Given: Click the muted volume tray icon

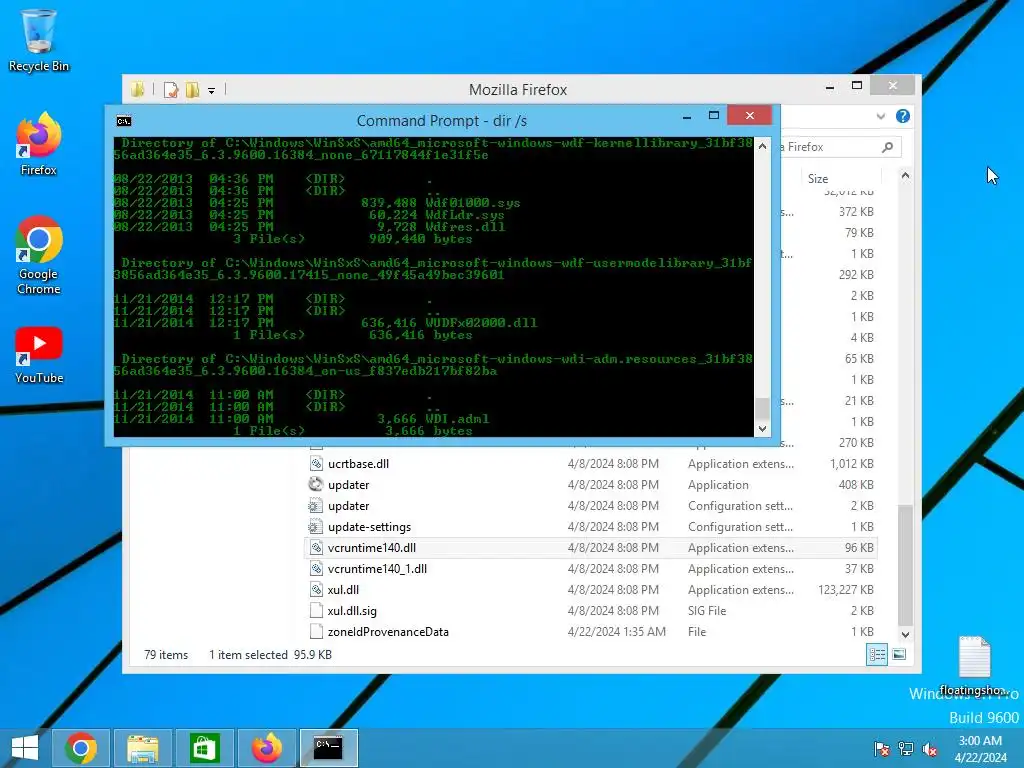Looking at the screenshot, I should 930,749.
